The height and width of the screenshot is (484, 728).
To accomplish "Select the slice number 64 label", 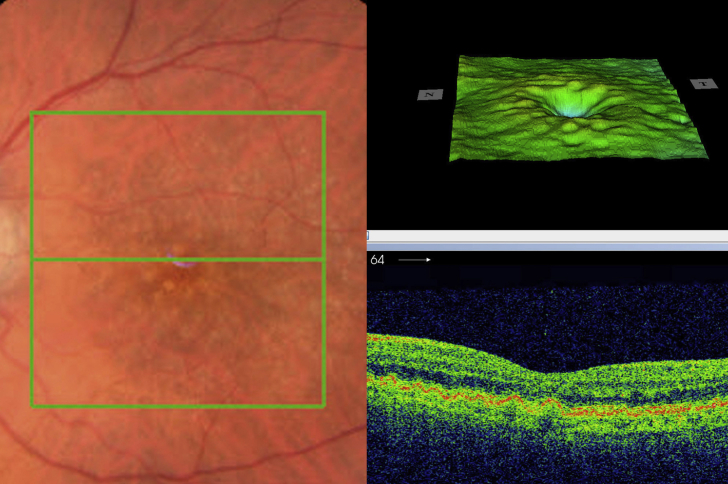I will [377, 260].
